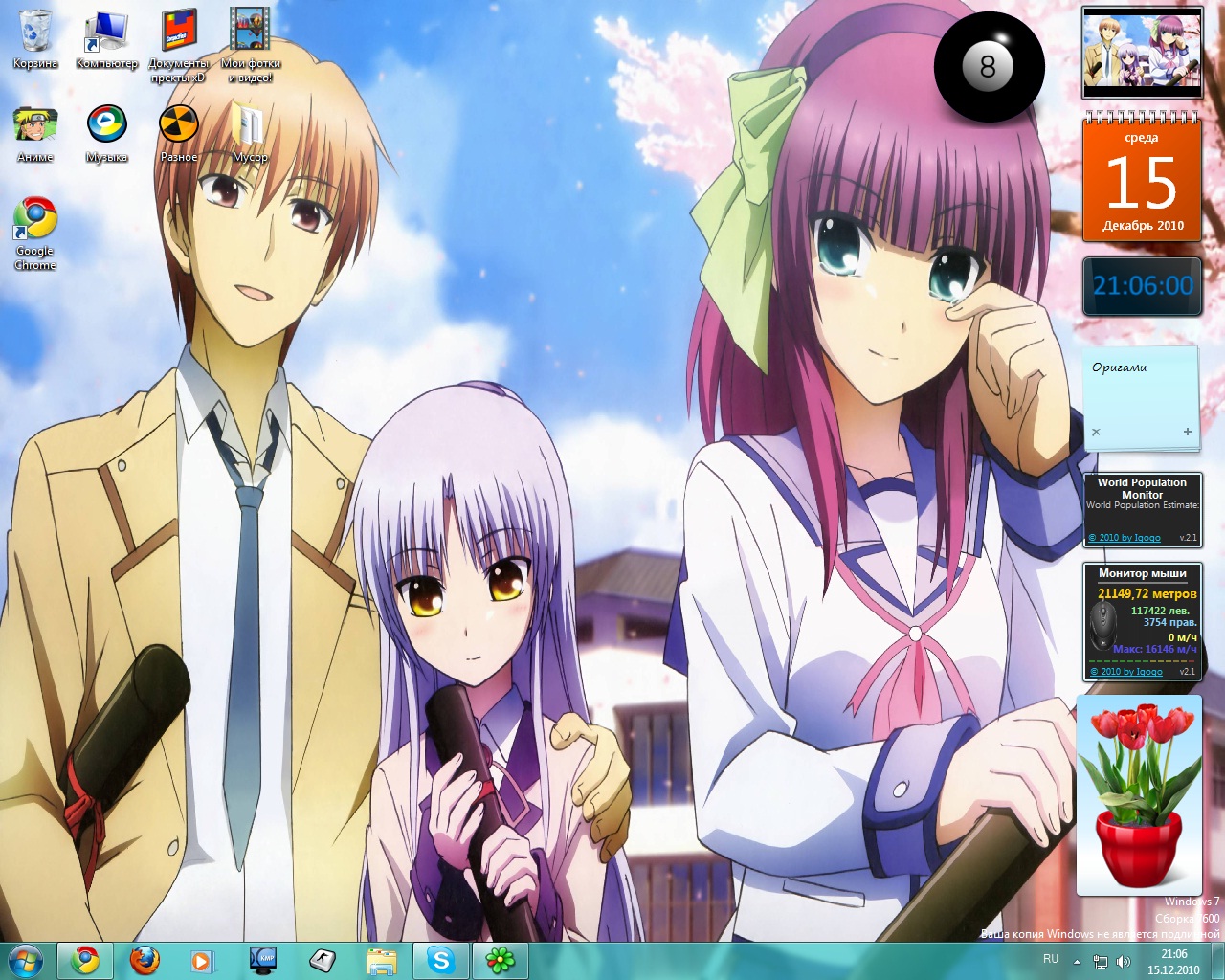
Task: Open Windows Explorer from the taskbar
Action: tap(381, 961)
